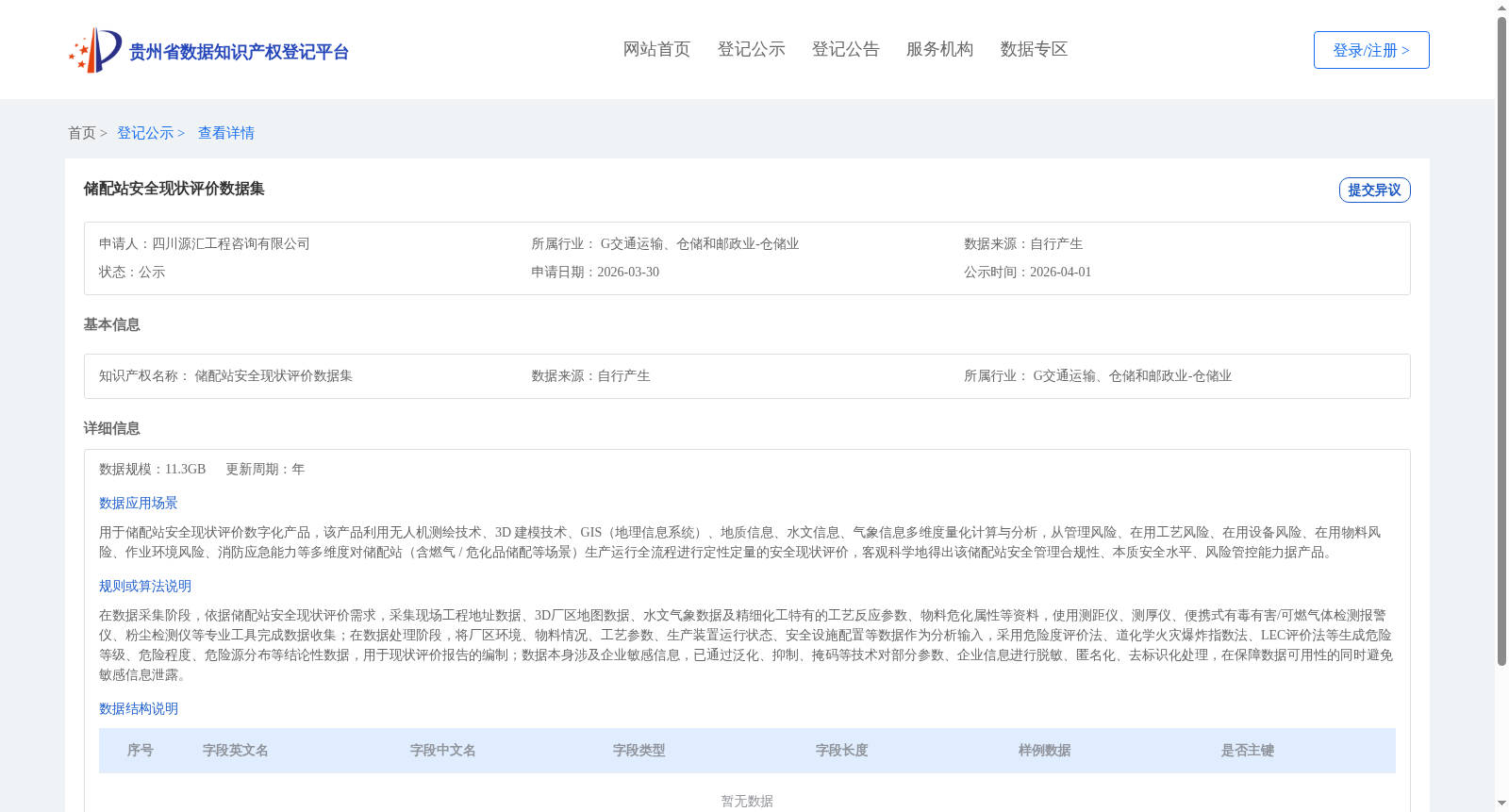Image resolution: width=1509 pixels, height=812 pixels.
Task: Click the 知识产权名称 field text
Action: [x=226, y=375]
